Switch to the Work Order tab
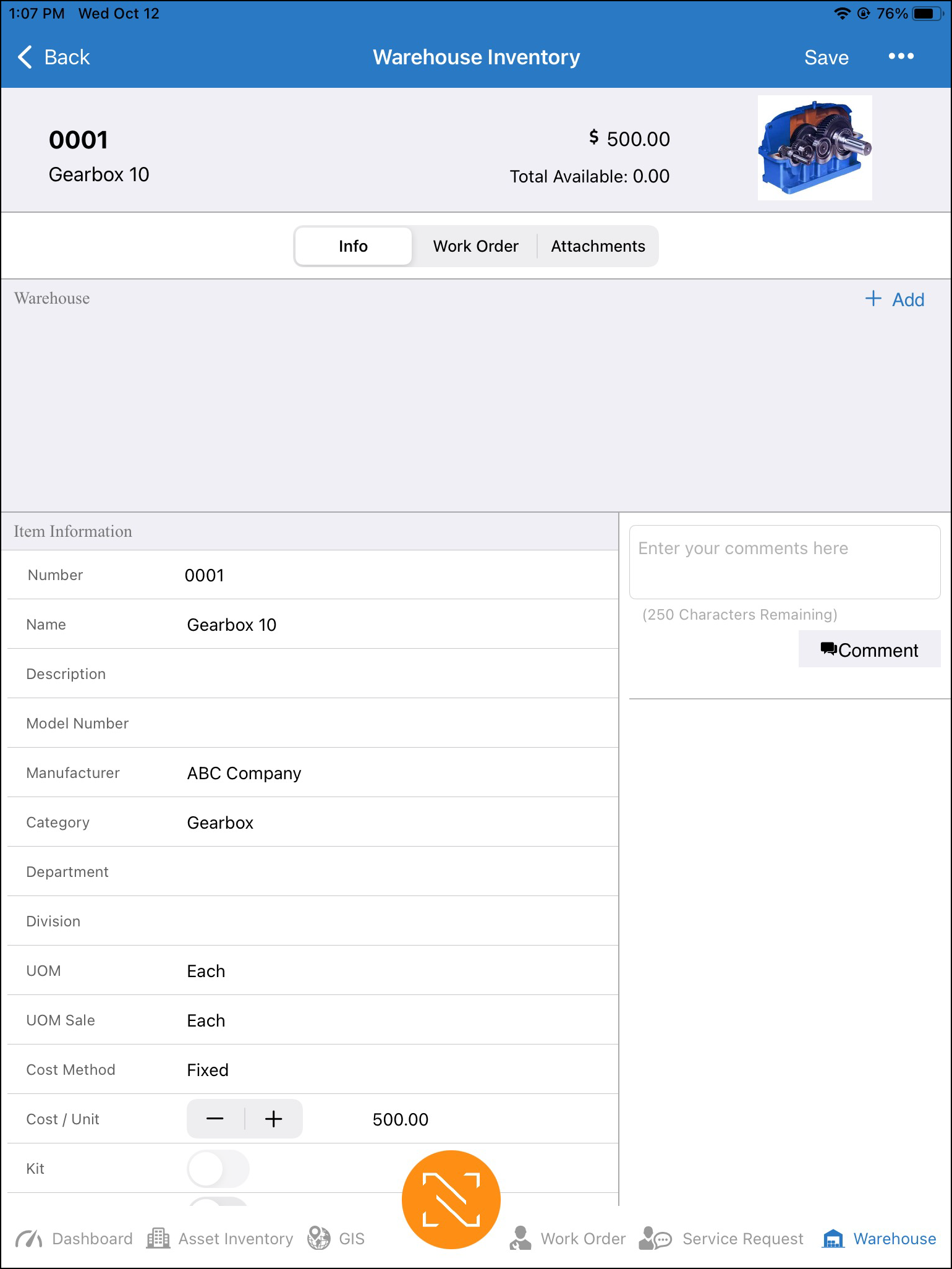Screen dimensions: 952x1269 [x=475, y=246]
